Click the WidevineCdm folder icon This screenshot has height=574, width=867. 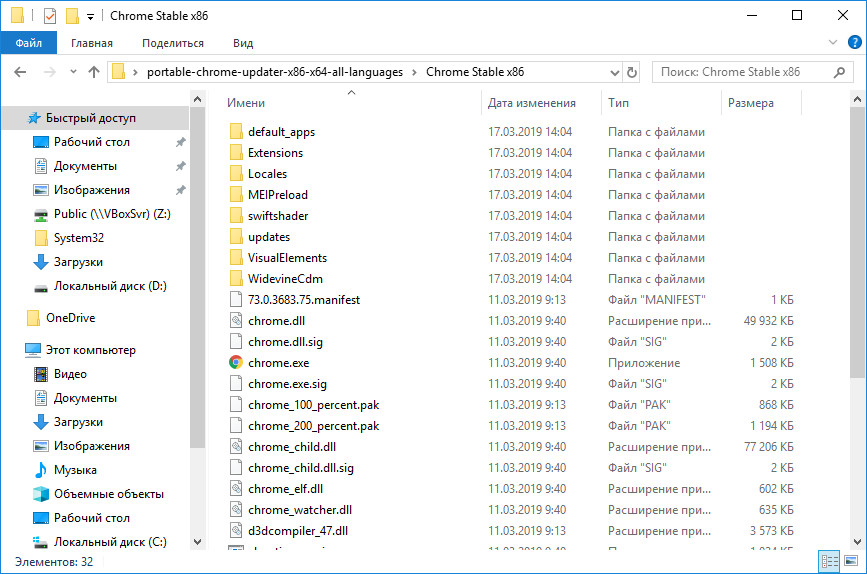236,279
